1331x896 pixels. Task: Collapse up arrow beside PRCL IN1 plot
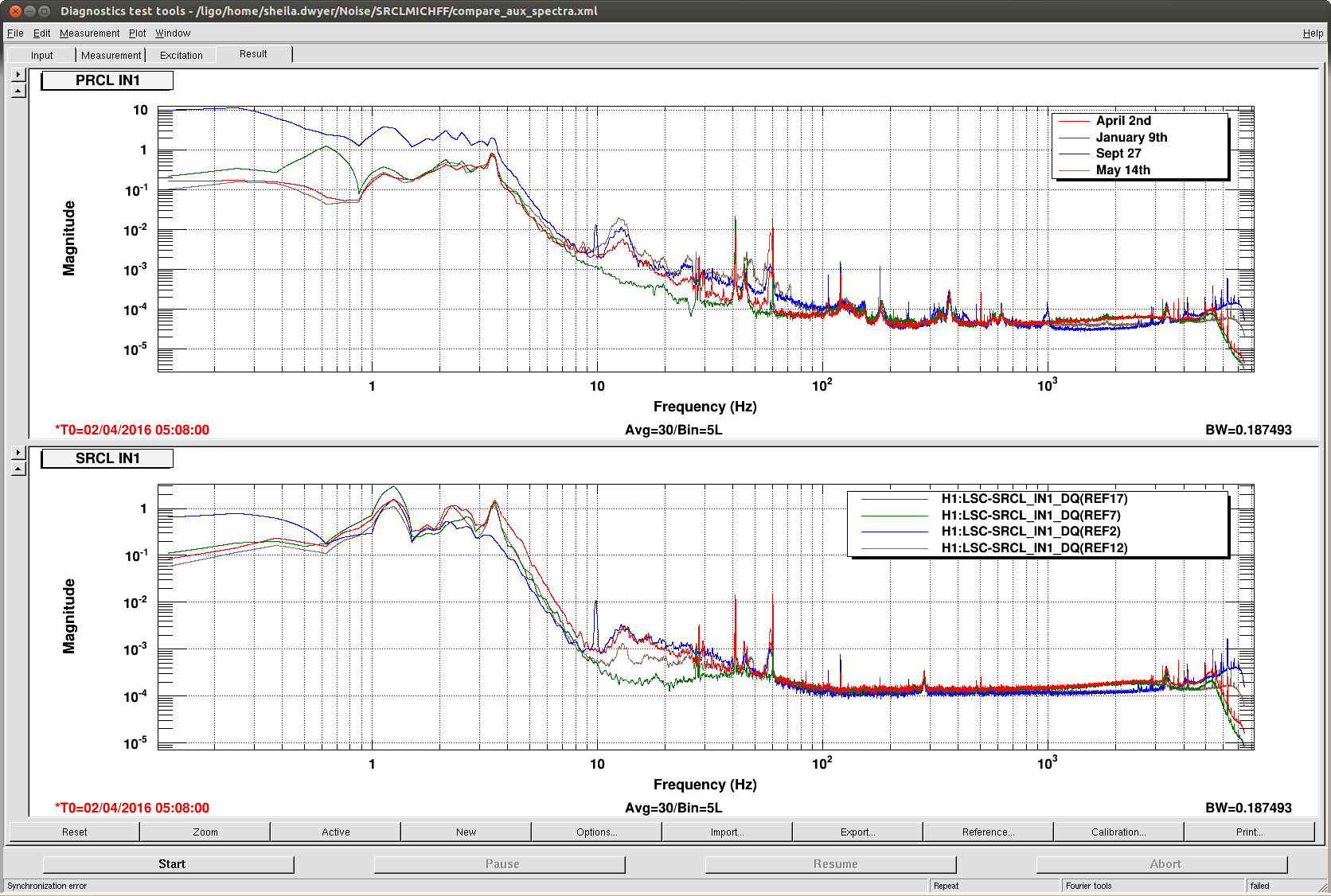(x=18, y=91)
